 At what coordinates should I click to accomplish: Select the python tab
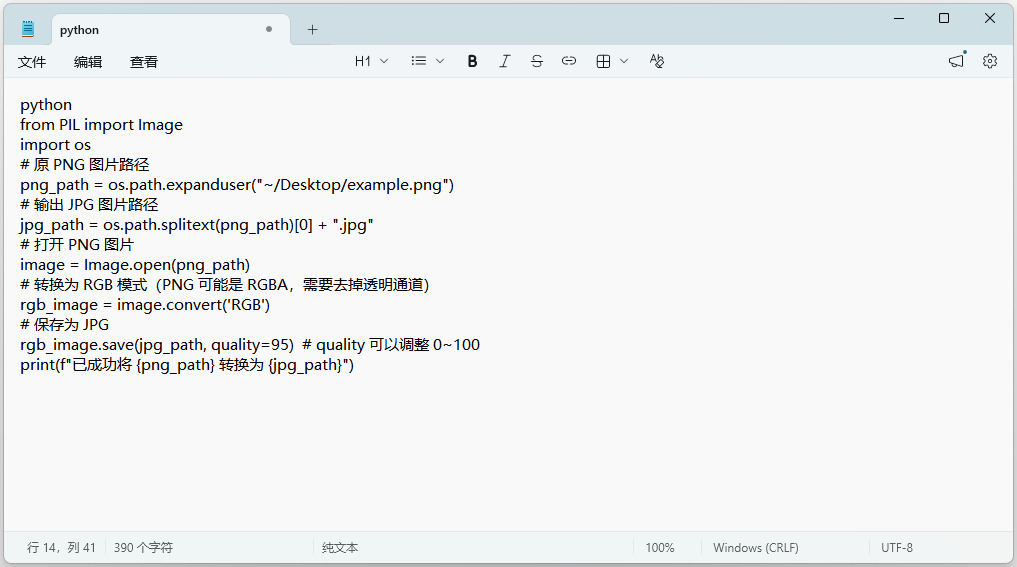pyautogui.click(x=171, y=30)
